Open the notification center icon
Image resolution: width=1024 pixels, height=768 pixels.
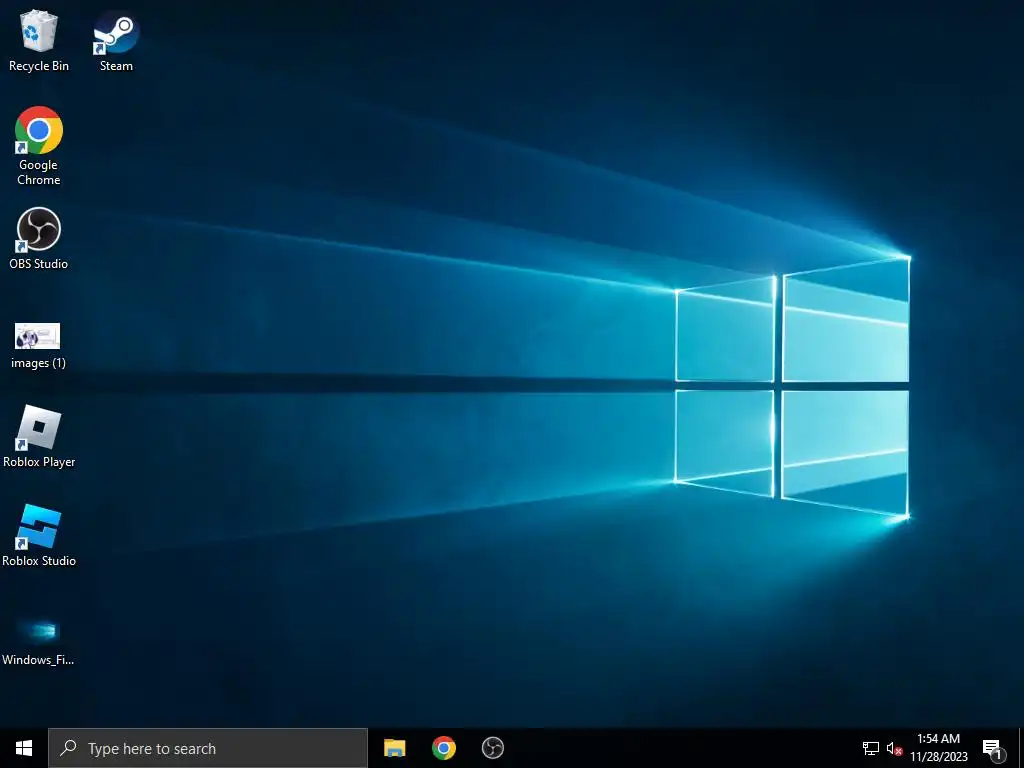tap(993, 749)
